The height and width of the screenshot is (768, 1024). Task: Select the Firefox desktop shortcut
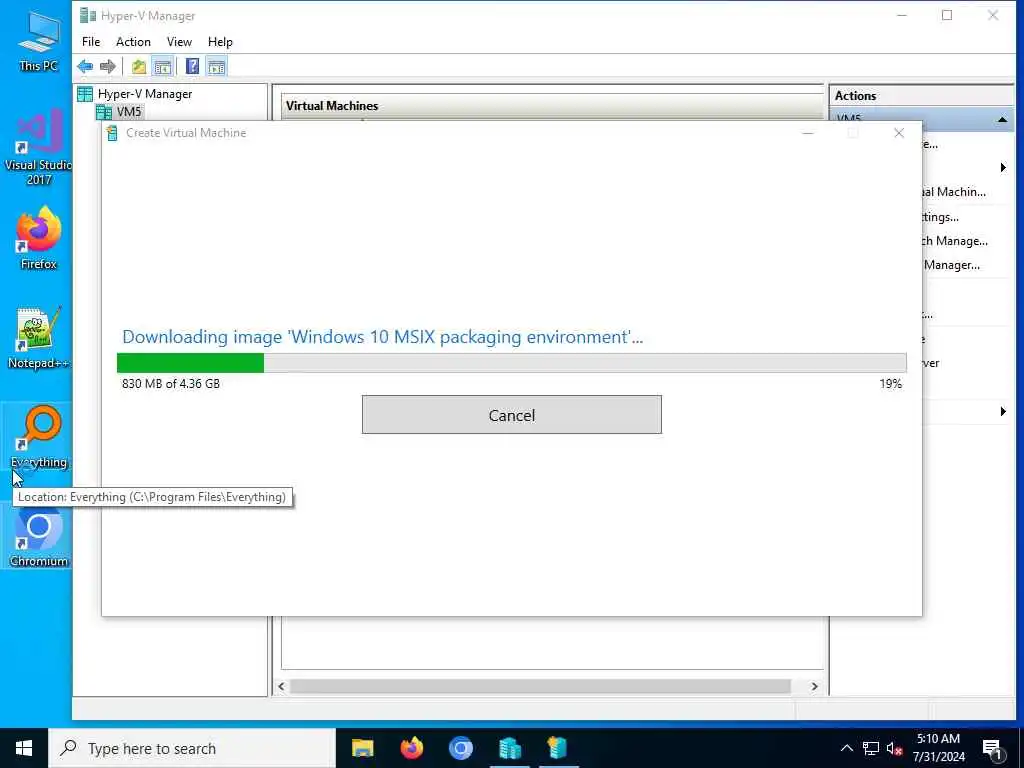coord(38,238)
